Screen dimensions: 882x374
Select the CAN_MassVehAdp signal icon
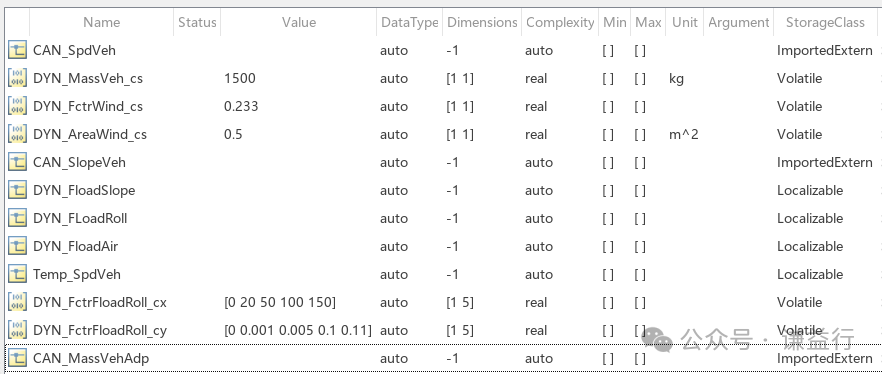pos(17,358)
